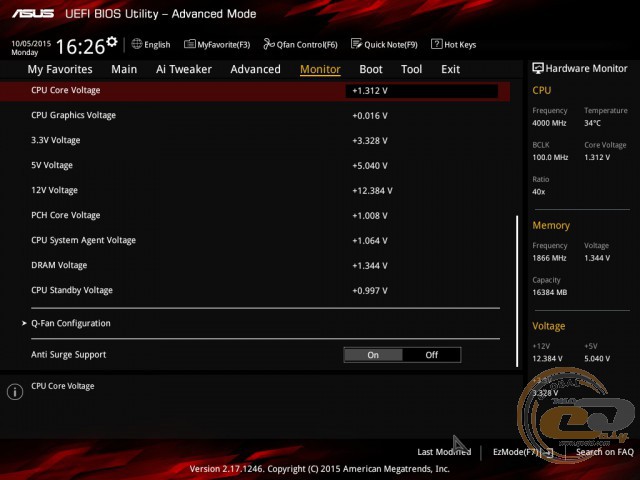Select 5V Voltage row
The height and width of the screenshot is (480, 640).
click(255, 165)
